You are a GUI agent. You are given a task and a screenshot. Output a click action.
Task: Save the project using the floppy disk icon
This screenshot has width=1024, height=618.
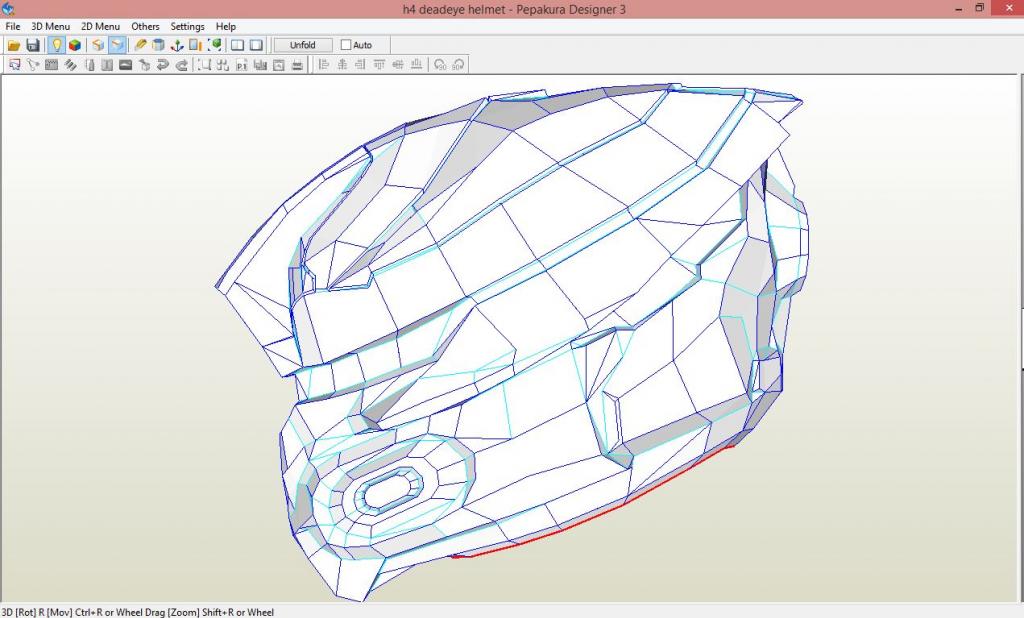[33, 45]
